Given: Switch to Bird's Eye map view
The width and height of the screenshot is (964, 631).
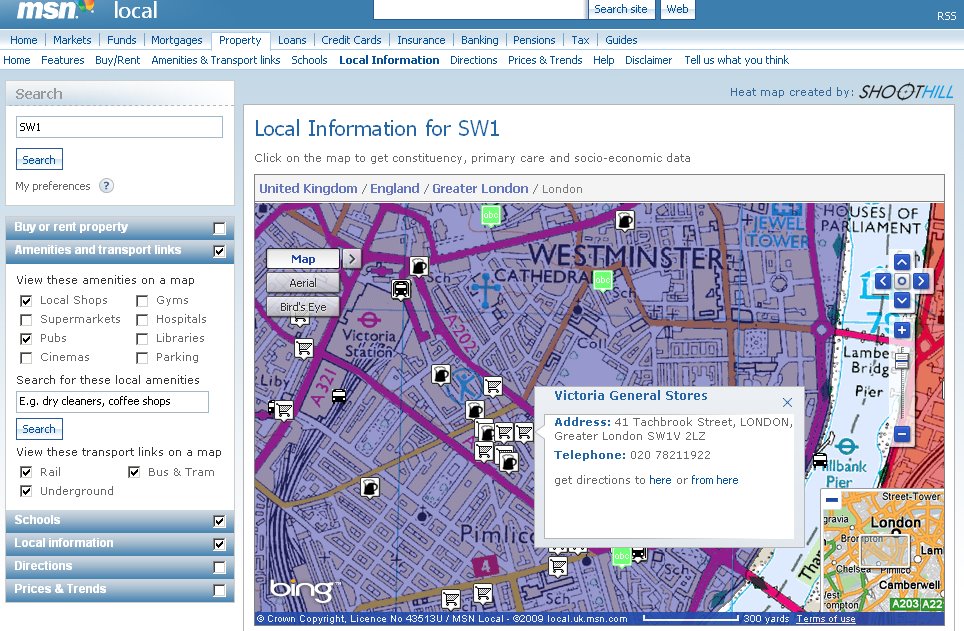Looking at the screenshot, I should tap(302, 307).
